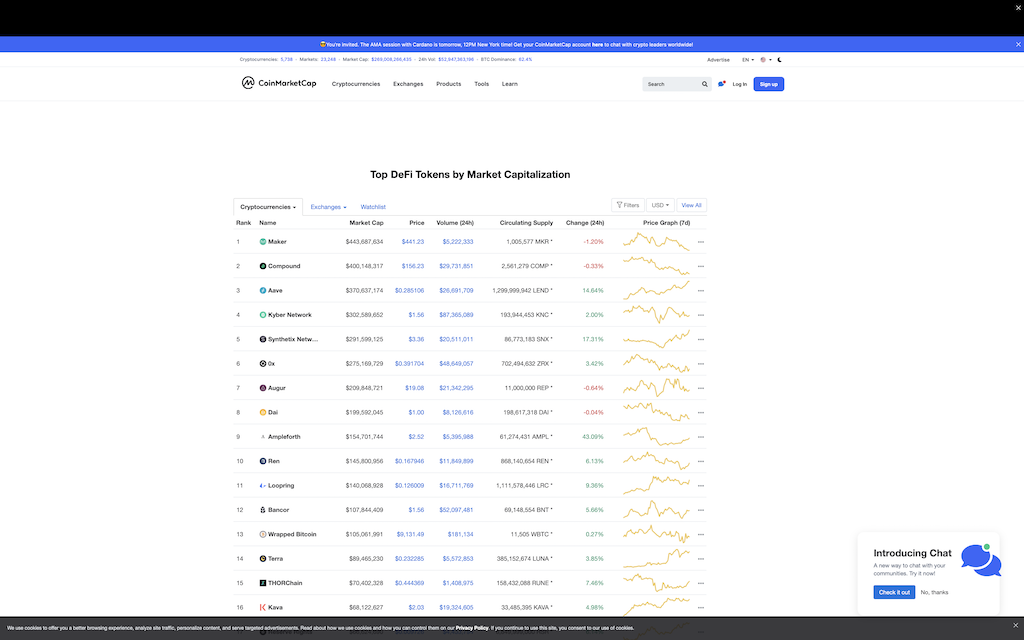Dismiss chat popup with No, thanks
This screenshot has height=640, width=1024.
click(x=935, y=592)
